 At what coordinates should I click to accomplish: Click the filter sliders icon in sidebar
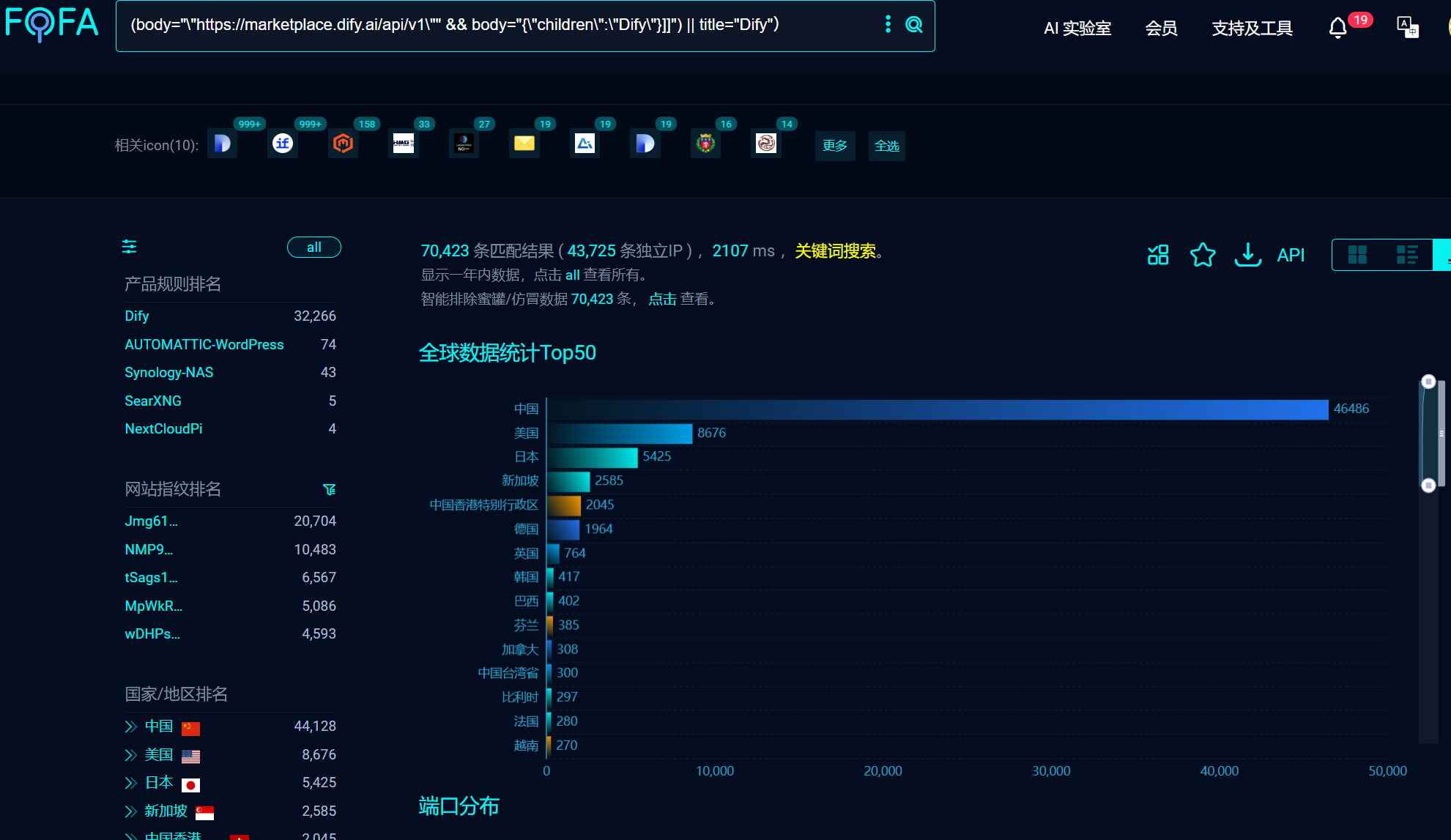[129, 247]
